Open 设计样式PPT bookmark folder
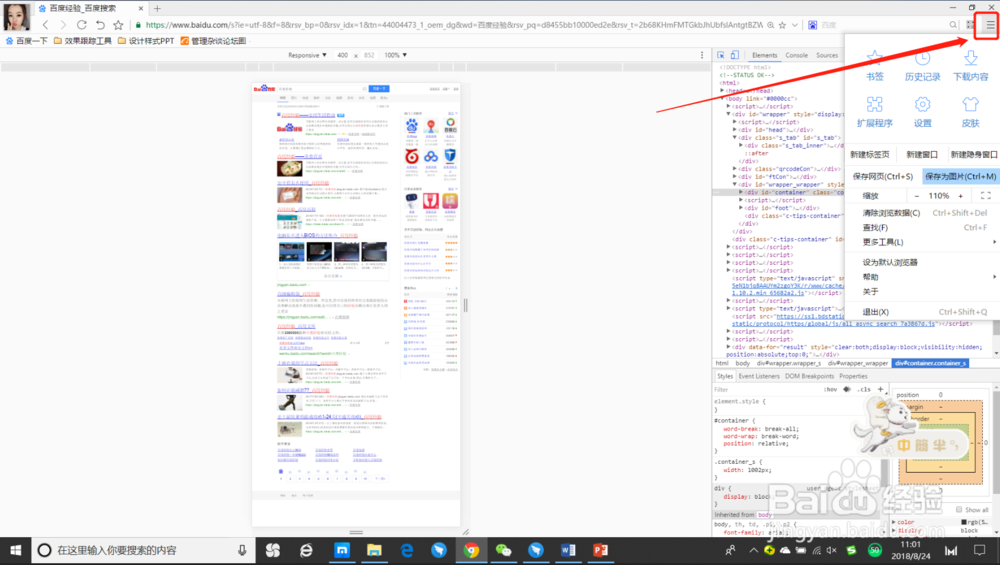 146,41
